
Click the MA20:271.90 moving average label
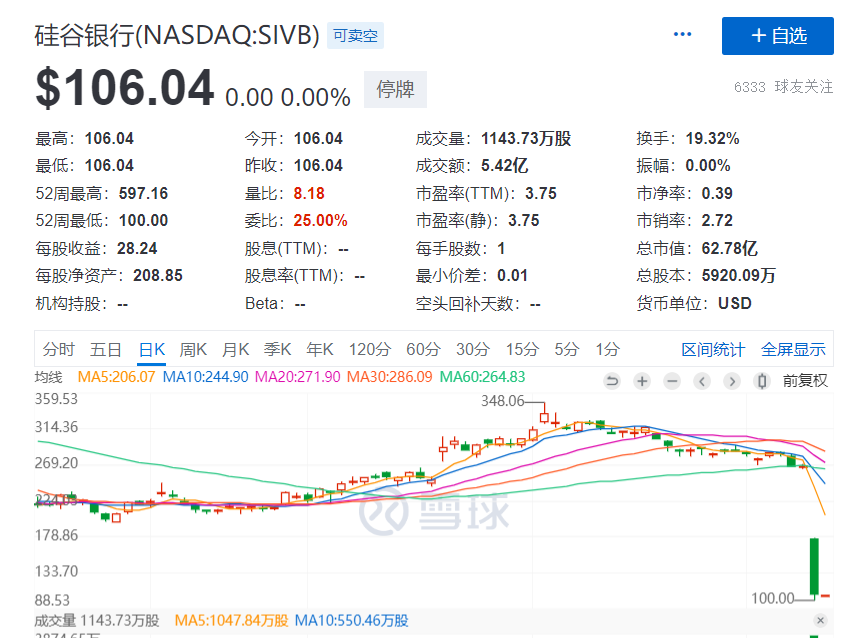coord(297,377)
